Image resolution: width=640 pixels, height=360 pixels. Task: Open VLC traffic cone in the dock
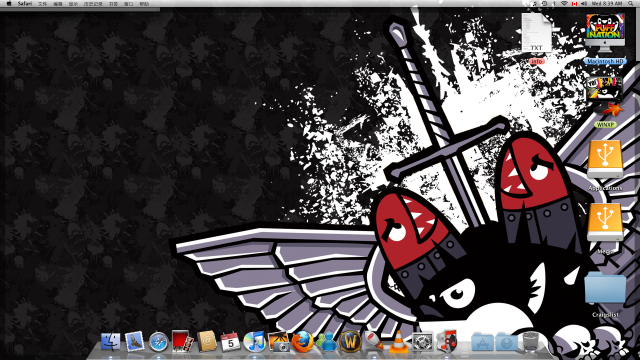tap(398, 342)
